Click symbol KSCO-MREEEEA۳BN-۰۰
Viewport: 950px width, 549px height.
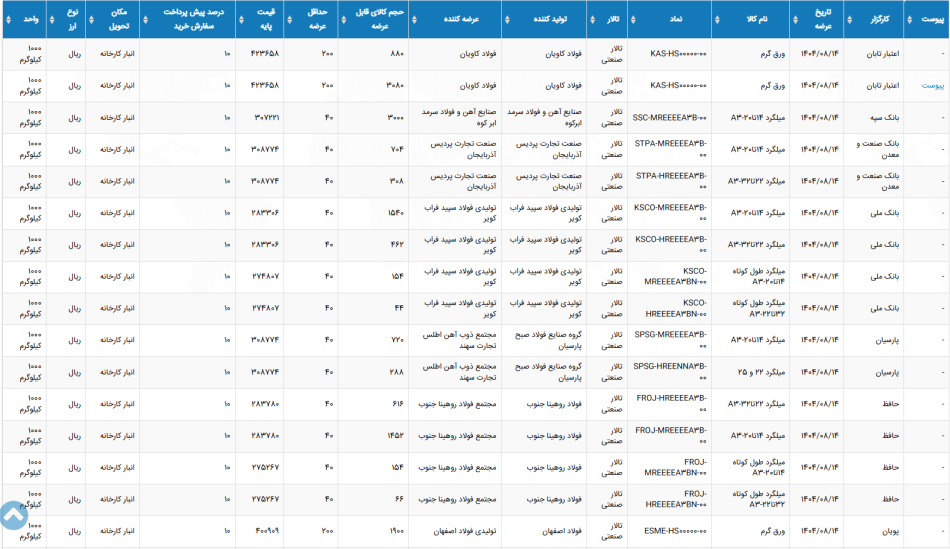point(676,276)
